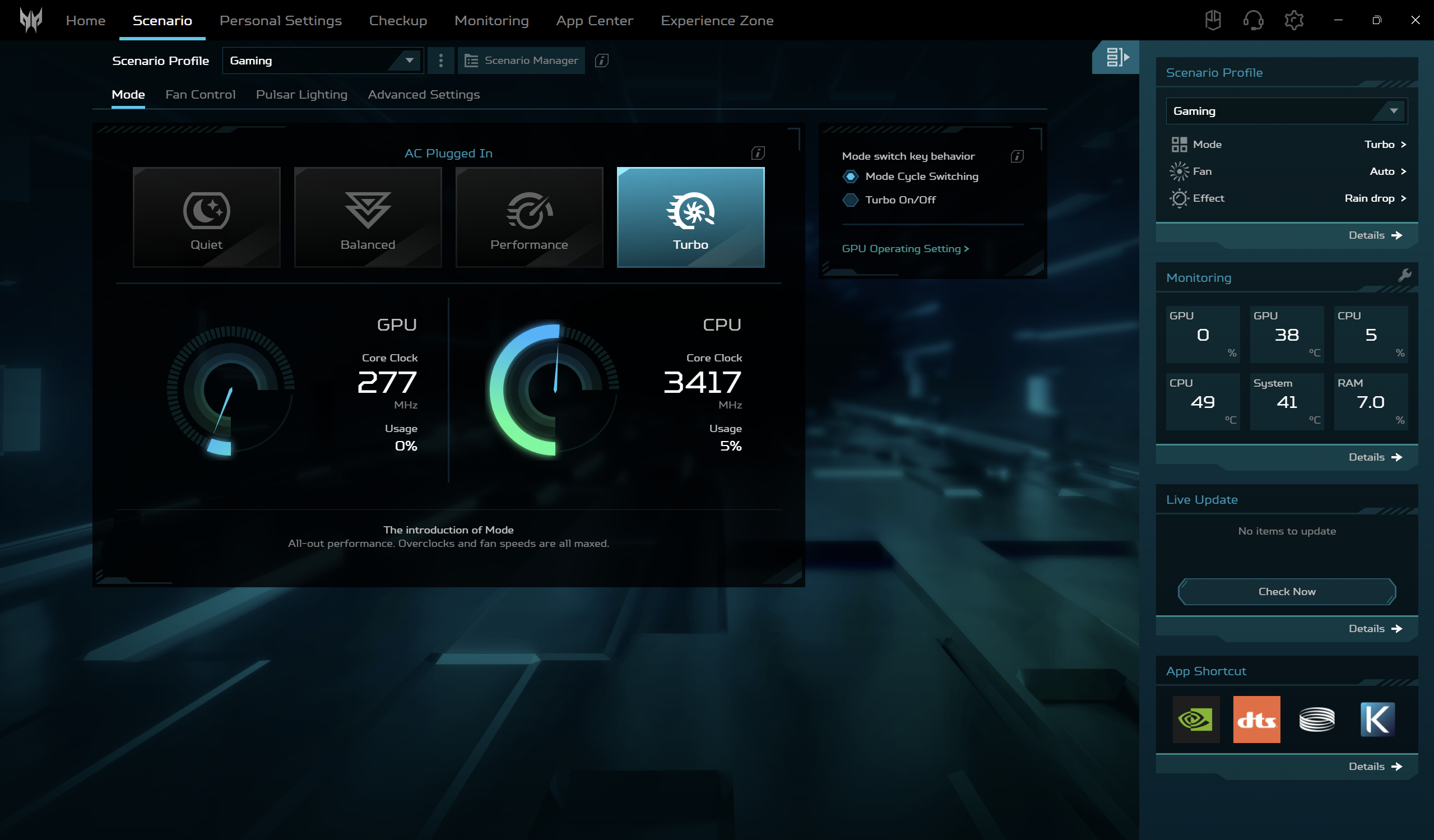Switch to the Advanced Settings sub-tab
This screenshot has width=1434, height=840.
click(424, 95)
